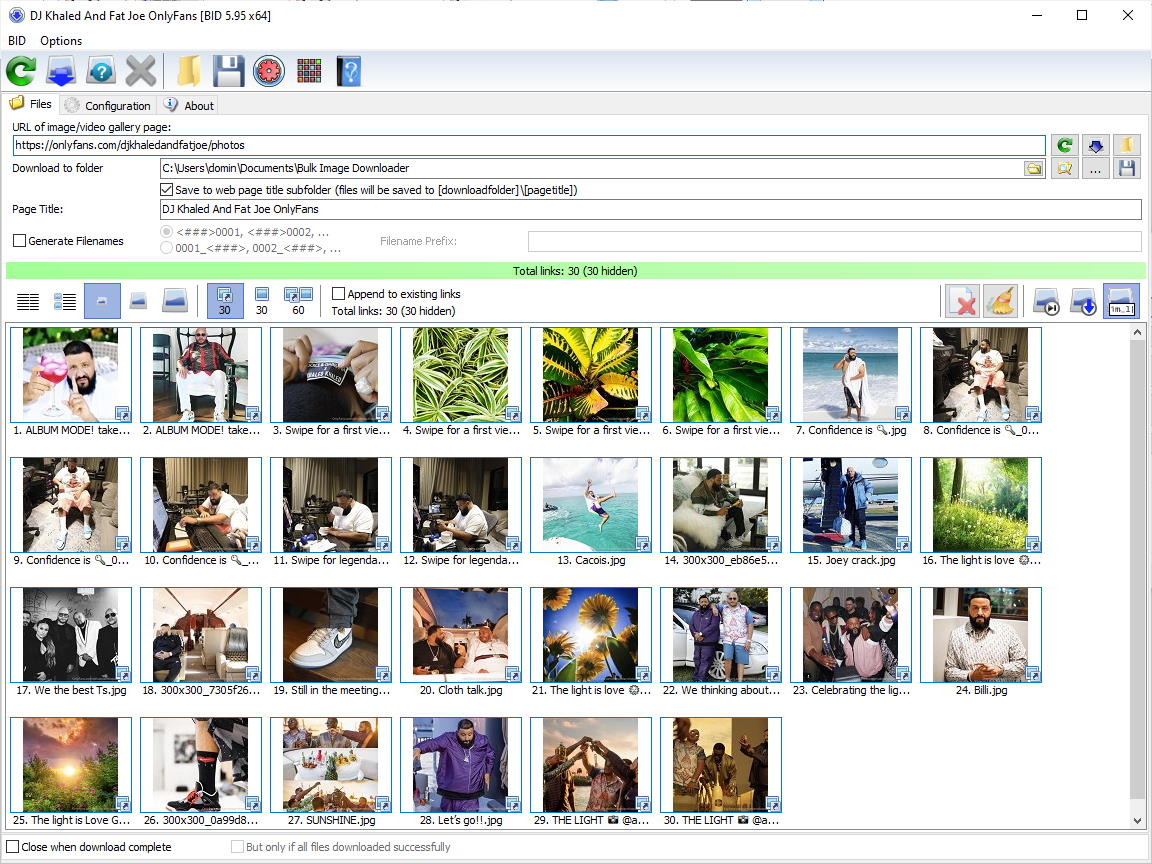
Task: Click the green refresh icon in main toolbar
Action: click(x=21, y=71)
